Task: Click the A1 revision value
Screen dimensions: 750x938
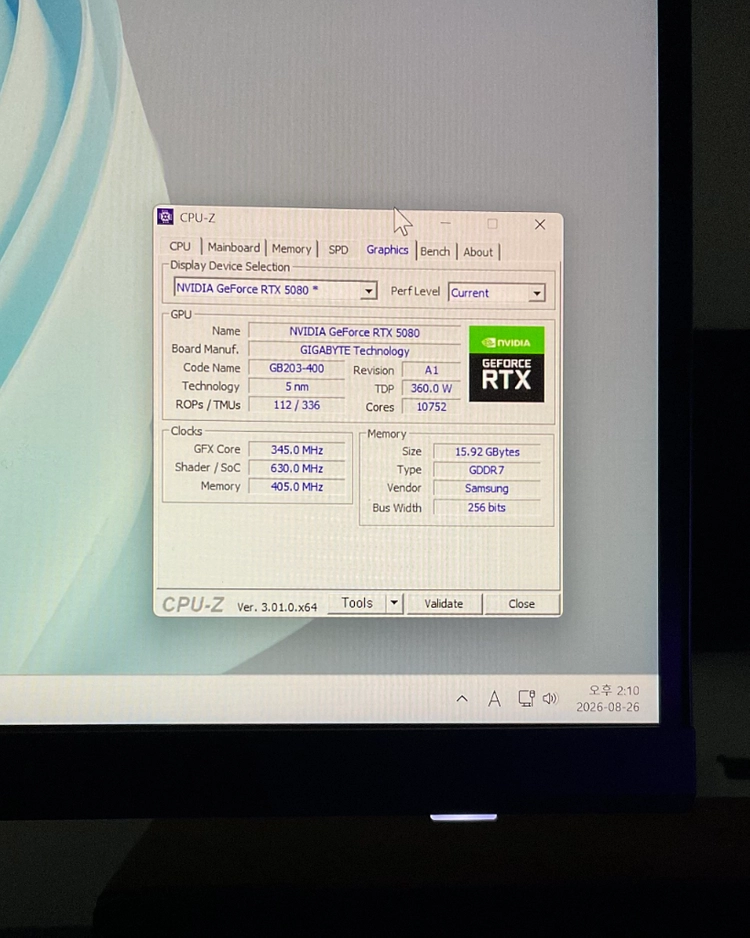Action: [431, 370]
